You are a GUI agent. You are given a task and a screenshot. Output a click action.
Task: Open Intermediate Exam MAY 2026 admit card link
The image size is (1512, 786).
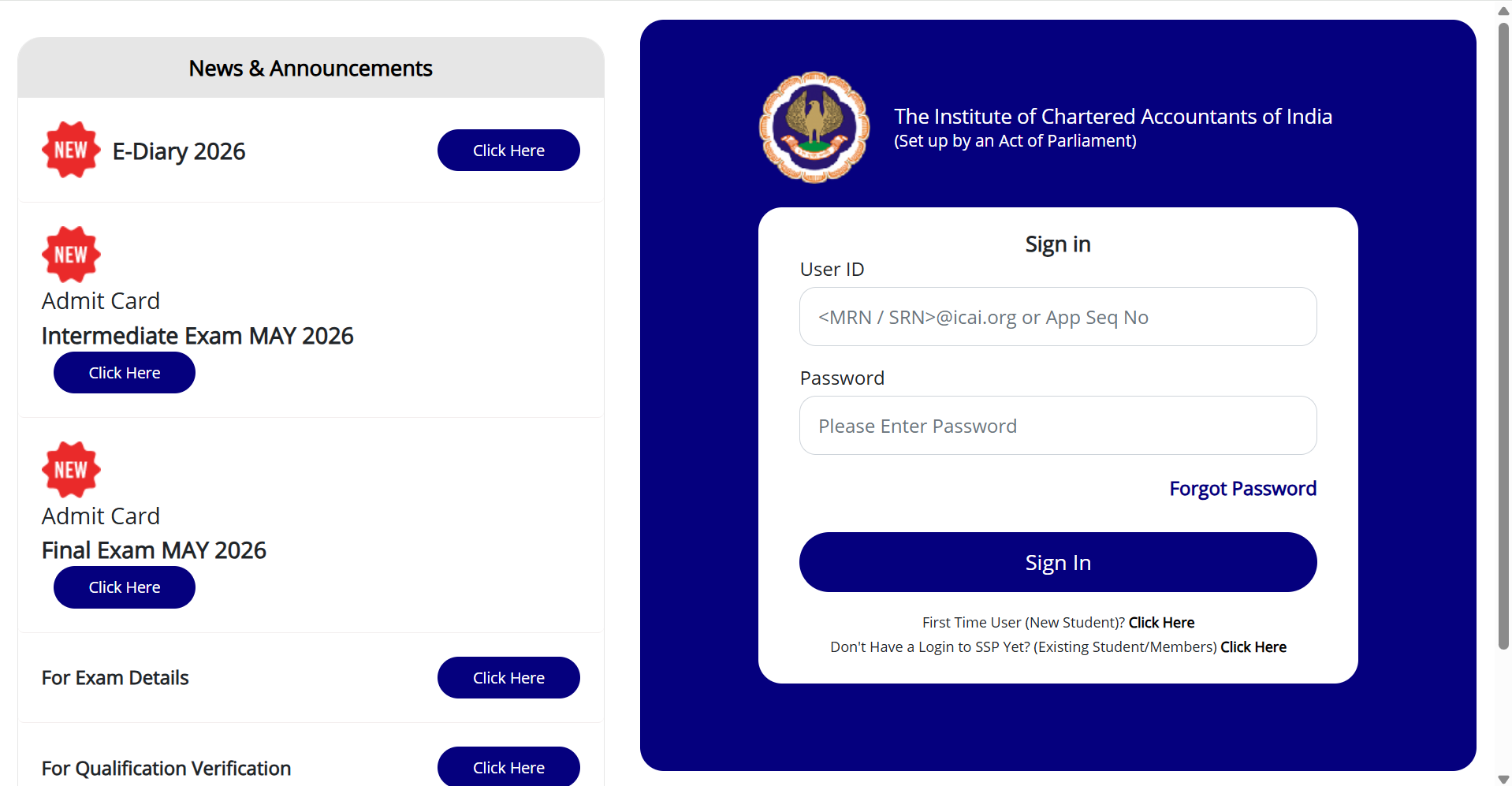point(124,373)
